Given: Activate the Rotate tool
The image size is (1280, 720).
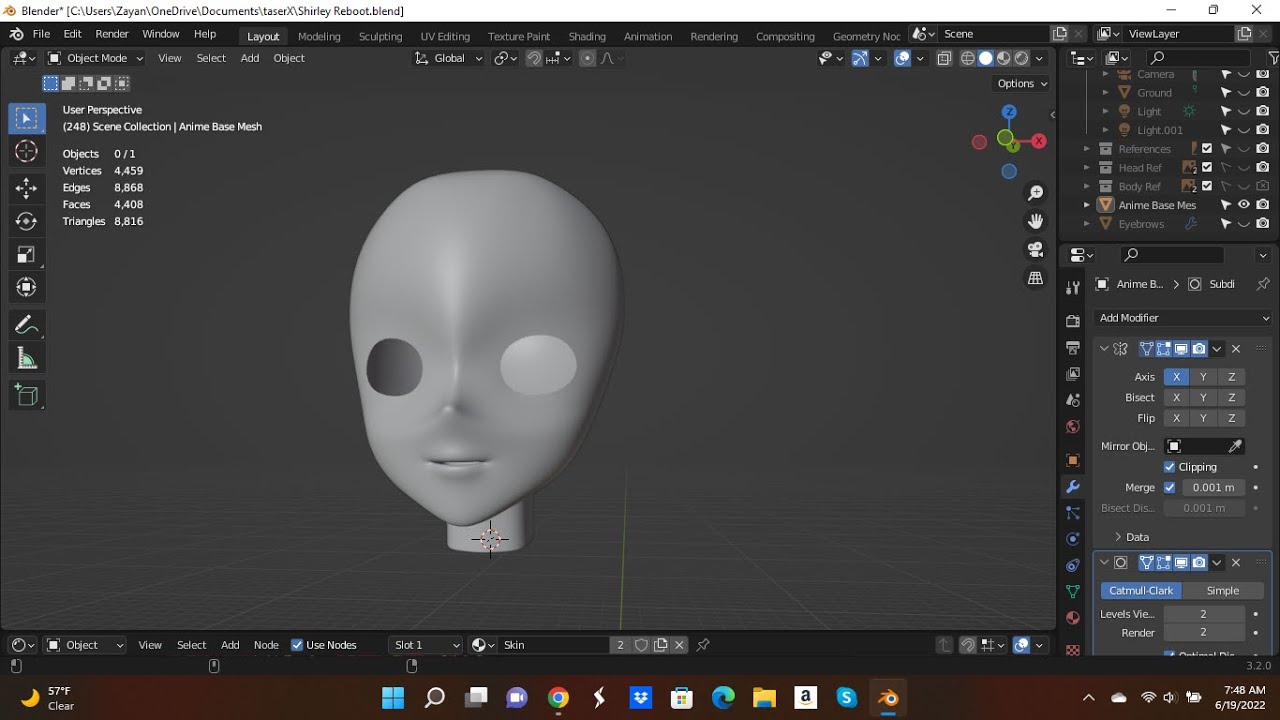Looking at the screenshot, I should pyautogui.click(x=27, y=221).
